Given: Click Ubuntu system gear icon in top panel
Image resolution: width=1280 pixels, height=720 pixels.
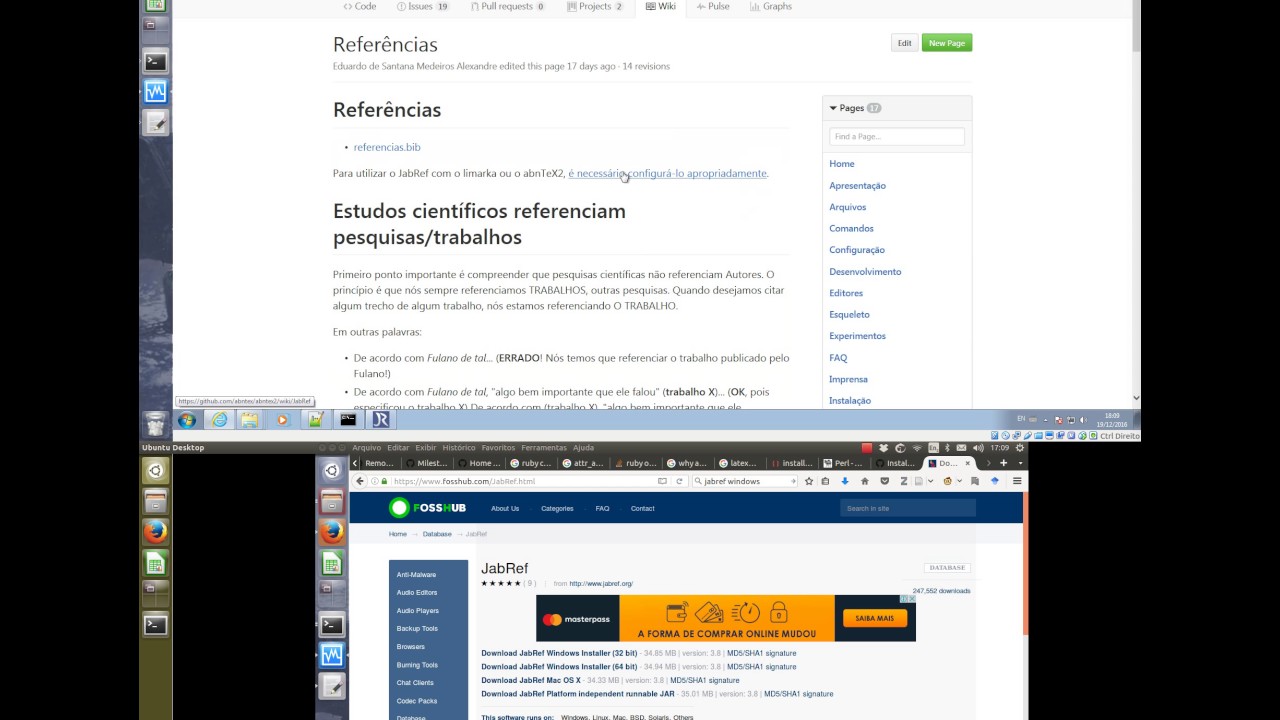Looking at the screenshot, I should pos(1020,448).
